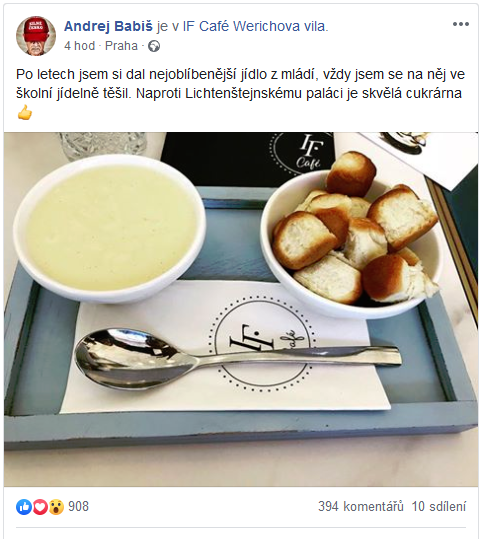Open the IF Café Werichova vila location link
Viewport: 485px width, 539px height.
point(254,26)
